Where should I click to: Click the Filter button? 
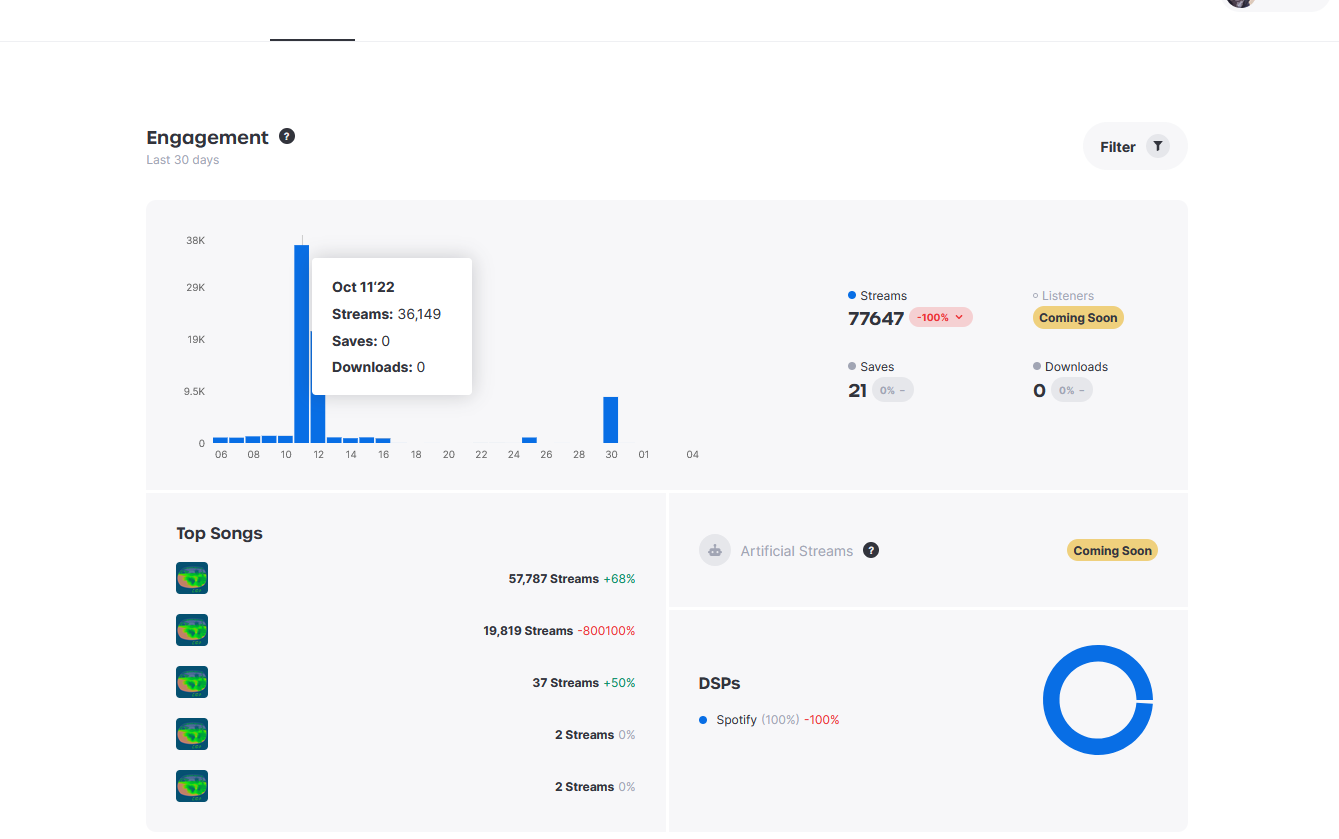point(1134,147)
